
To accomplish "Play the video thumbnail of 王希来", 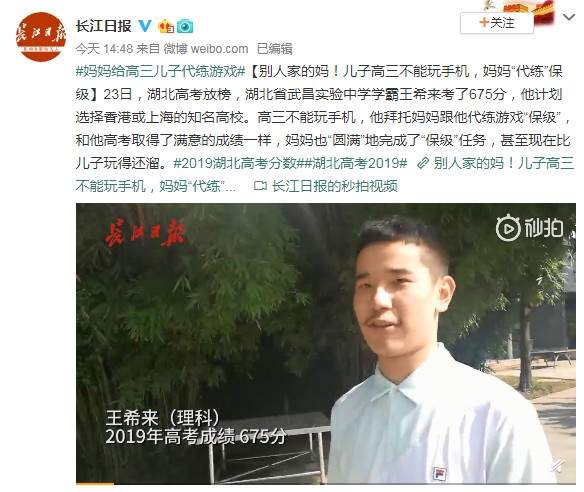I will coord(326,343).
